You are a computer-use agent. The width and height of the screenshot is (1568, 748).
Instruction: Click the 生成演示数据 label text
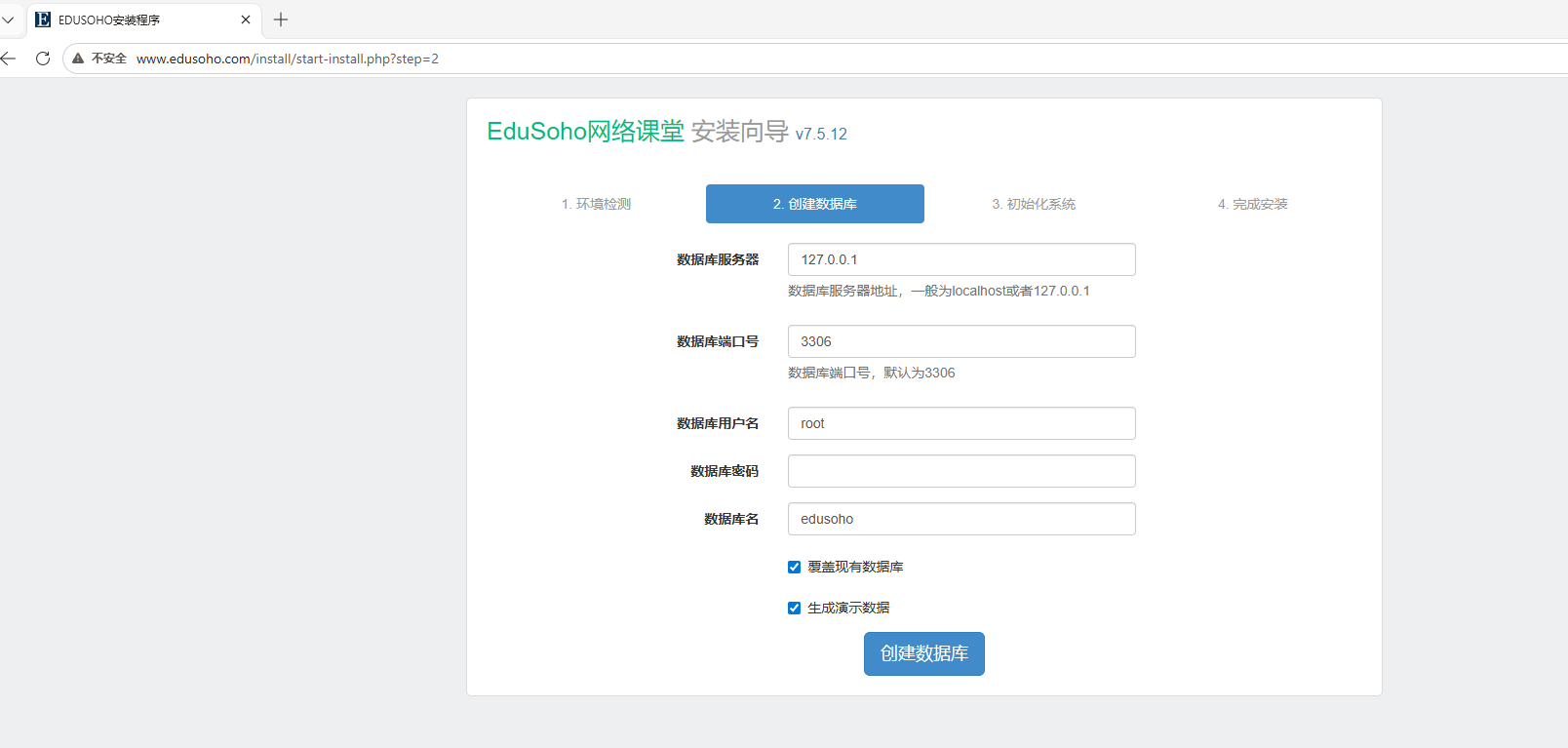click(848, 608)
